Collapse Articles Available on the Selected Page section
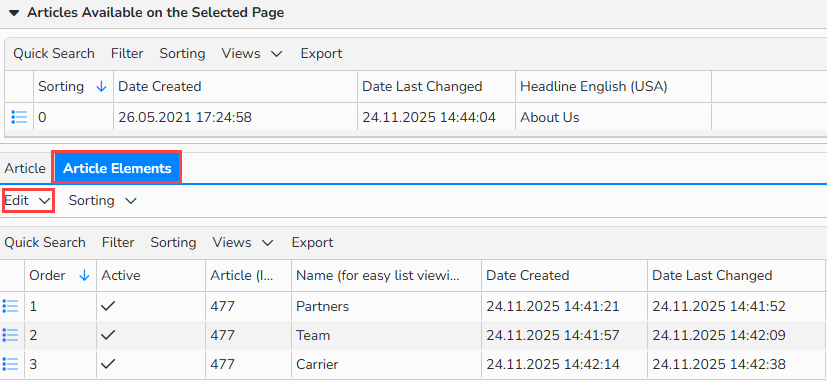827x382 pixels. 14,13
